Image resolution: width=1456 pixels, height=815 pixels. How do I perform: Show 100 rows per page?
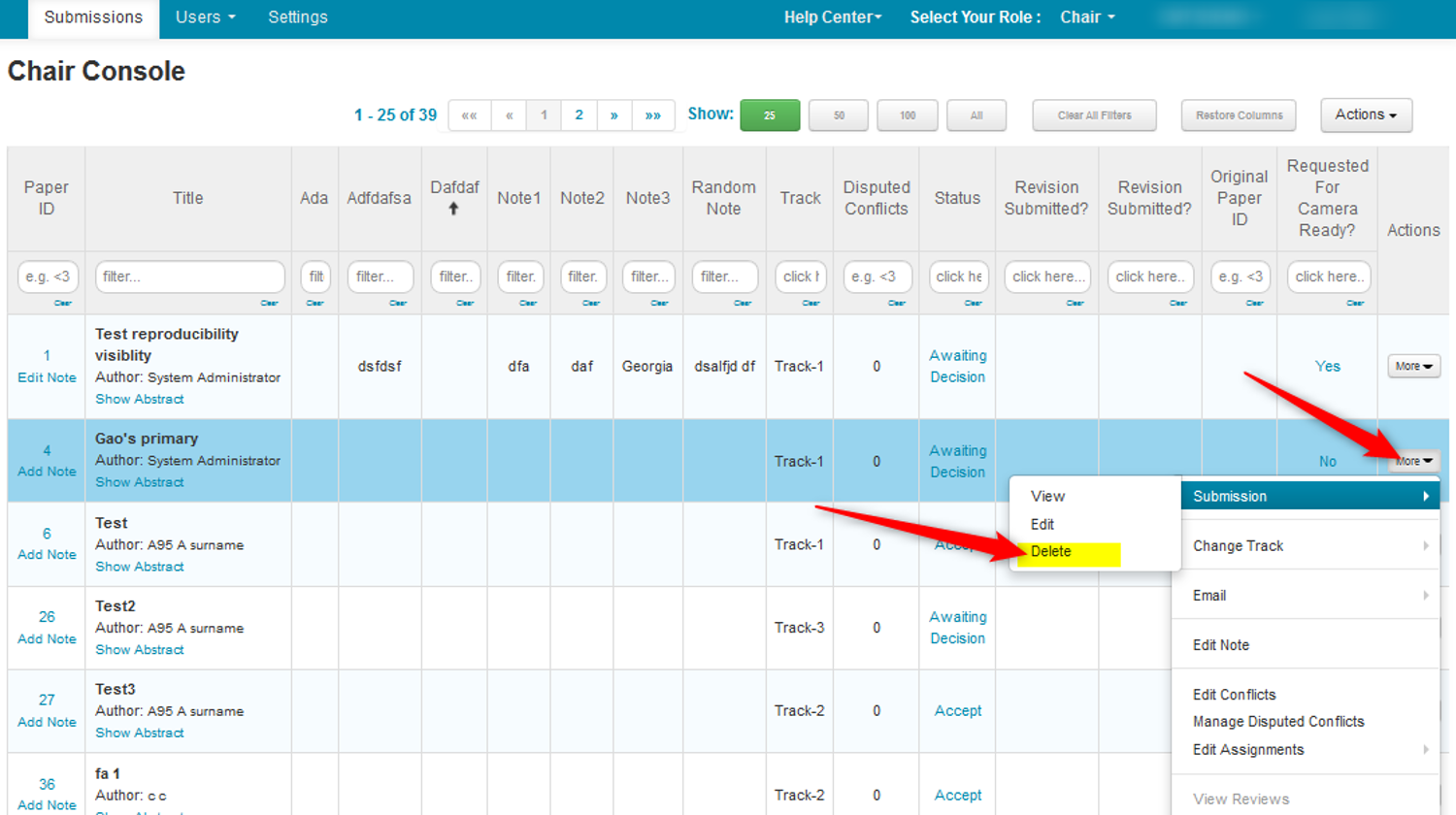pos(908,115)
